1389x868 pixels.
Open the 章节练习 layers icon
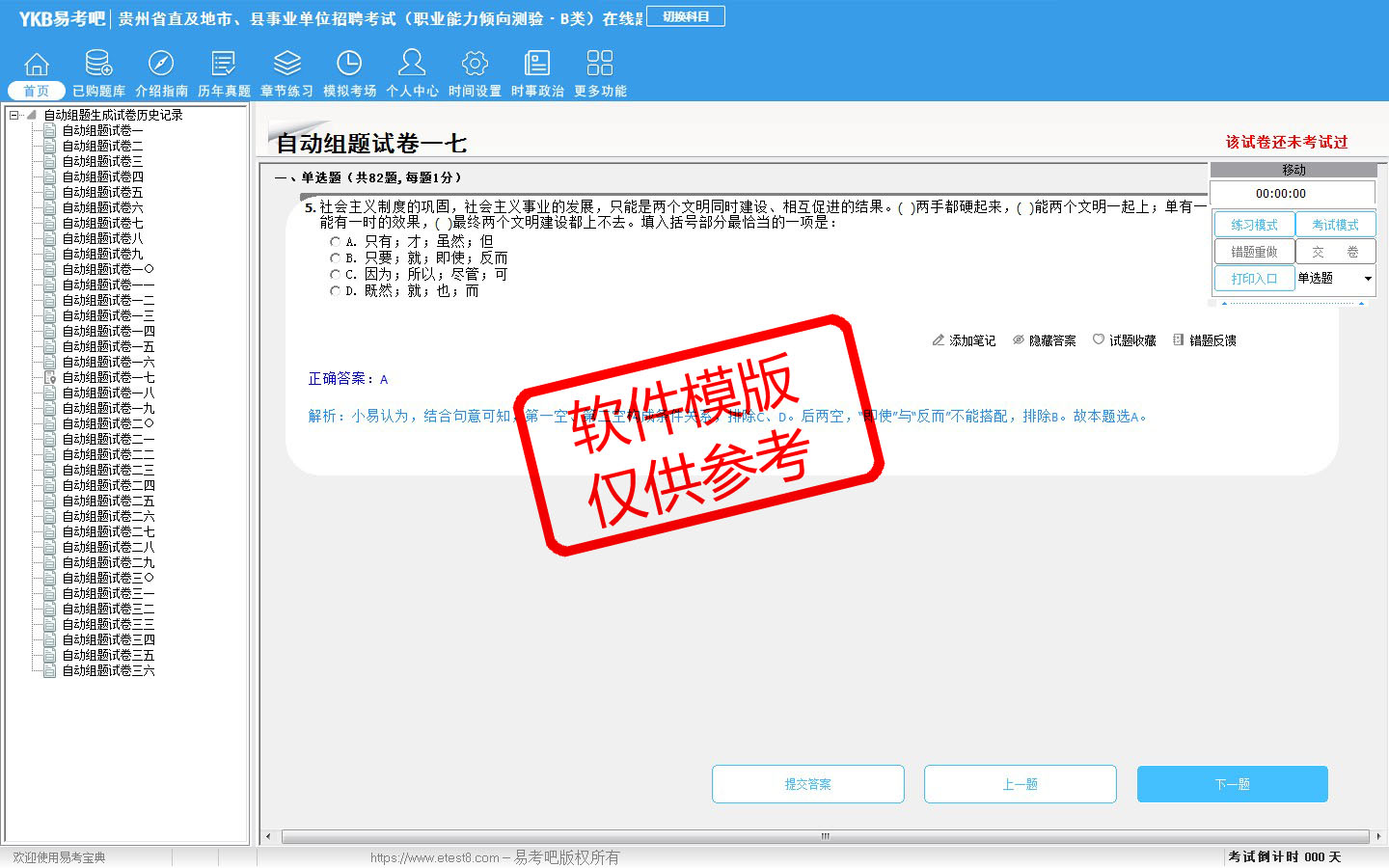coord(286,64)
